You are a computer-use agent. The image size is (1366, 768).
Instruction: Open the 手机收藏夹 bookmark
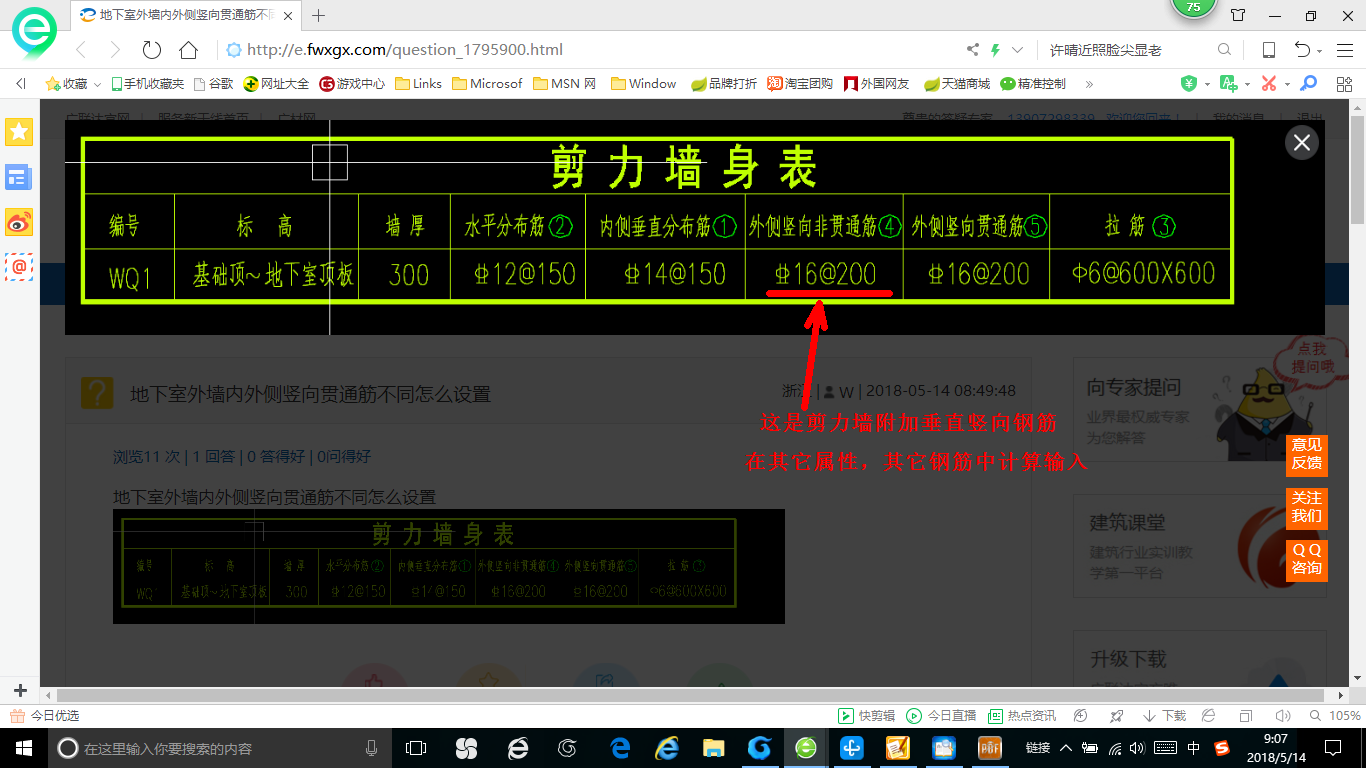147,84
